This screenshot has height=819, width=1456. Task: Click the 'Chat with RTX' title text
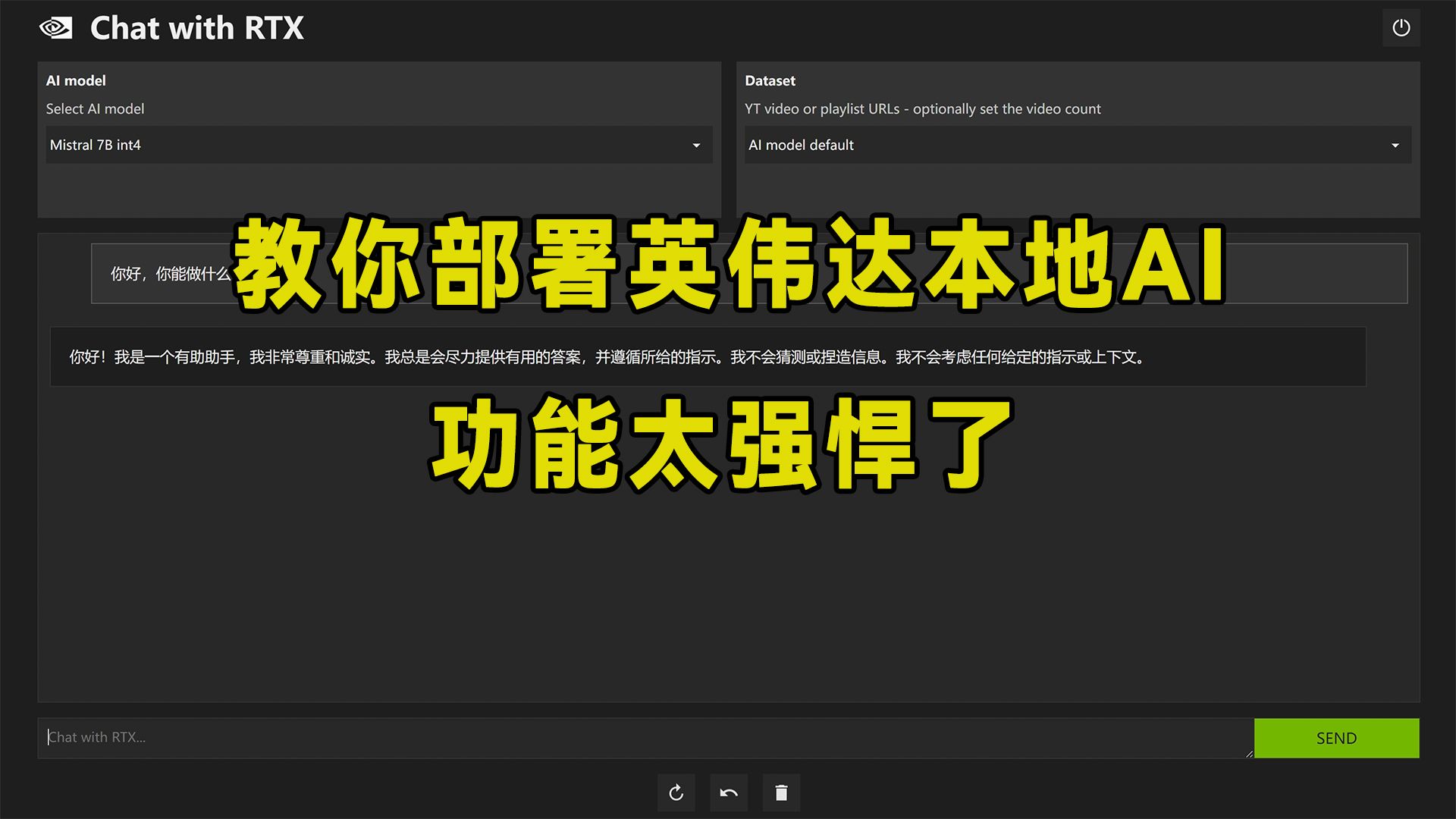(196, 28)
